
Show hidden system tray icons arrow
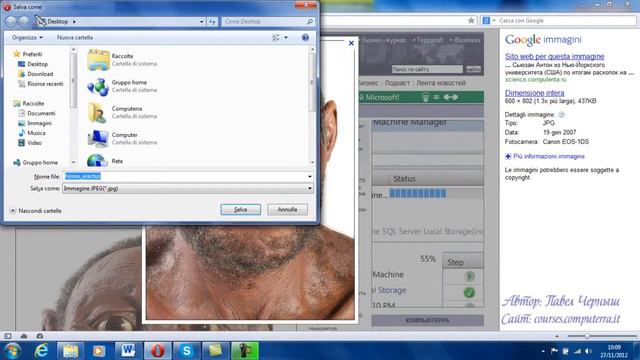[x=543, y=351]
